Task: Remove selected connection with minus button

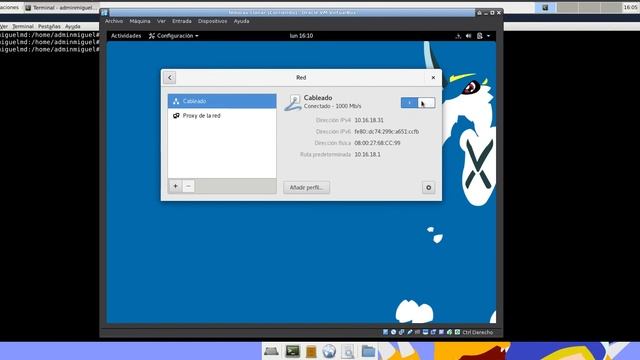Action: click(x=188, y=186)
